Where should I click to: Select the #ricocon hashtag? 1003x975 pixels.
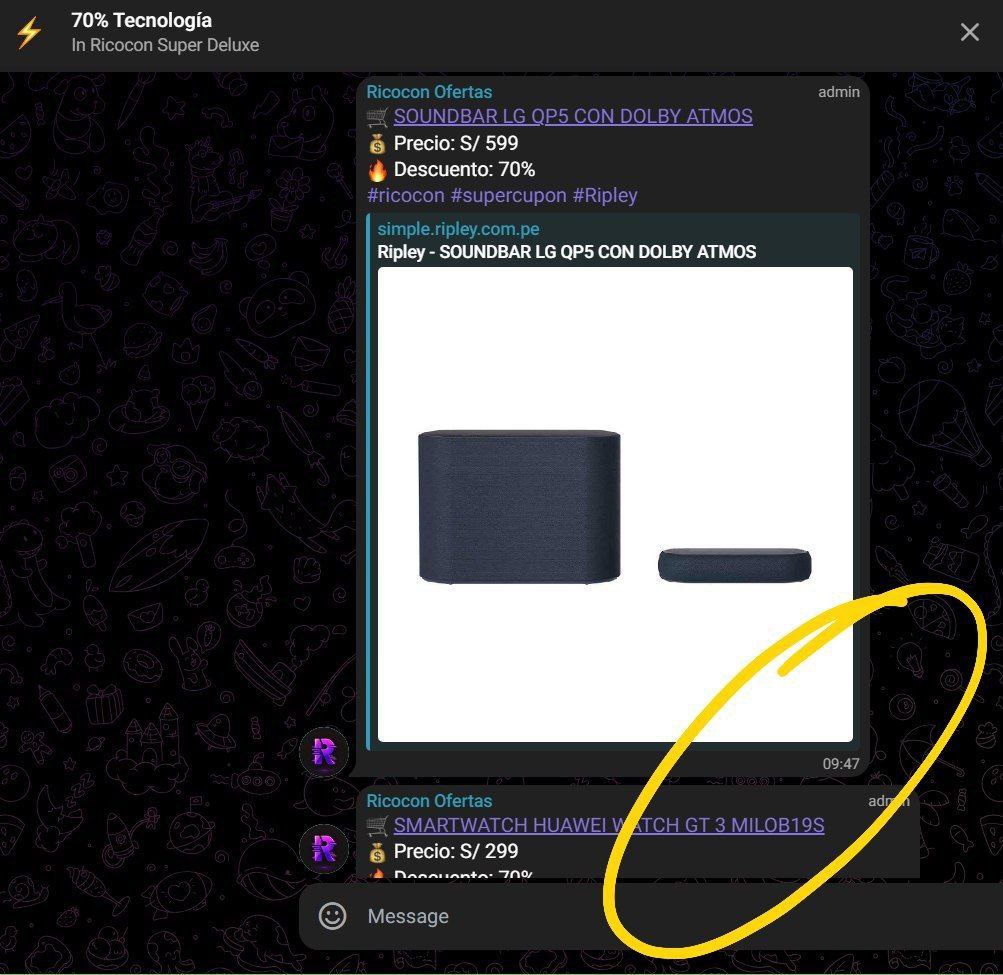406,195
